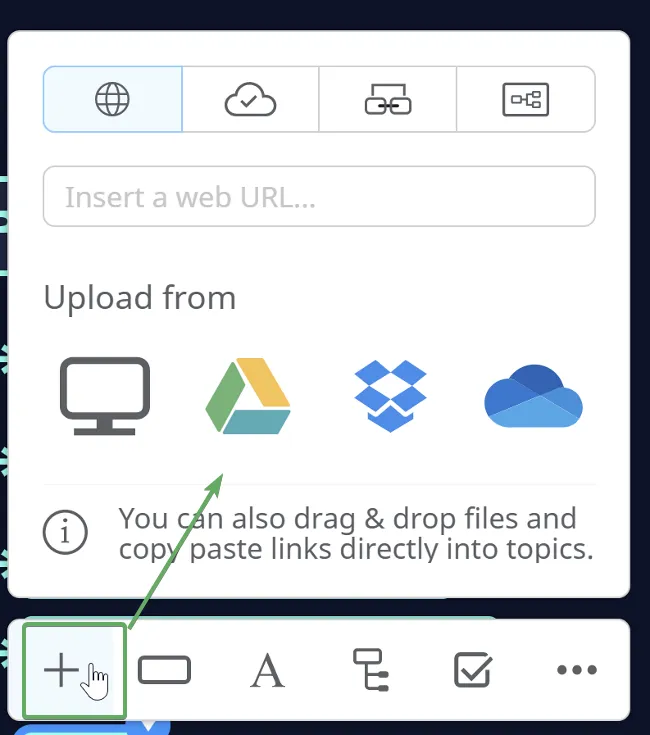Viewport: 650px width, 735px height.
Task: Upload from Dropbox
Action: coord(390,396)
